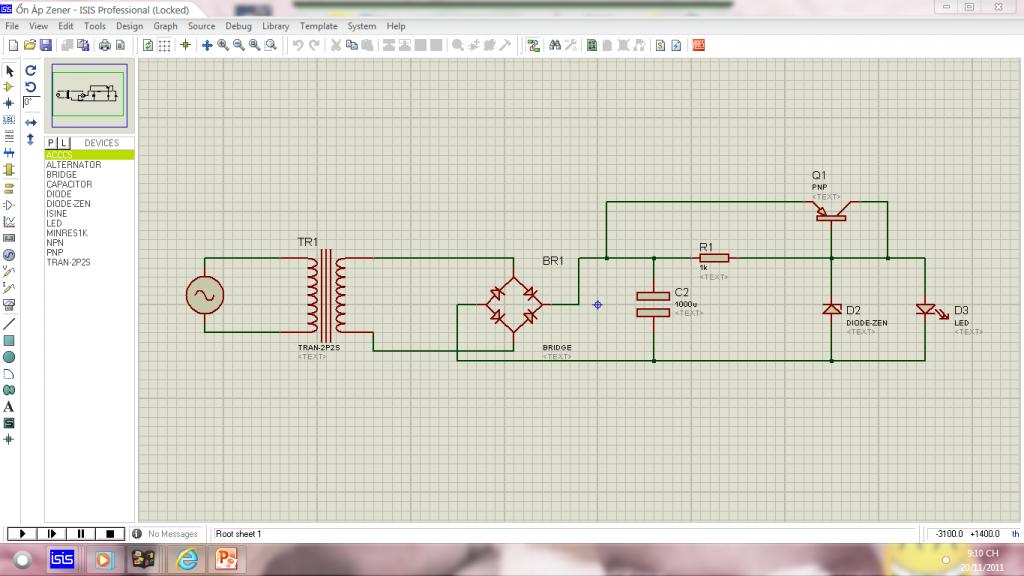Choose the 2D text script tool
Image resolution: width=1024 pixels, height=576 pixels.
click(x=9, y=406)
